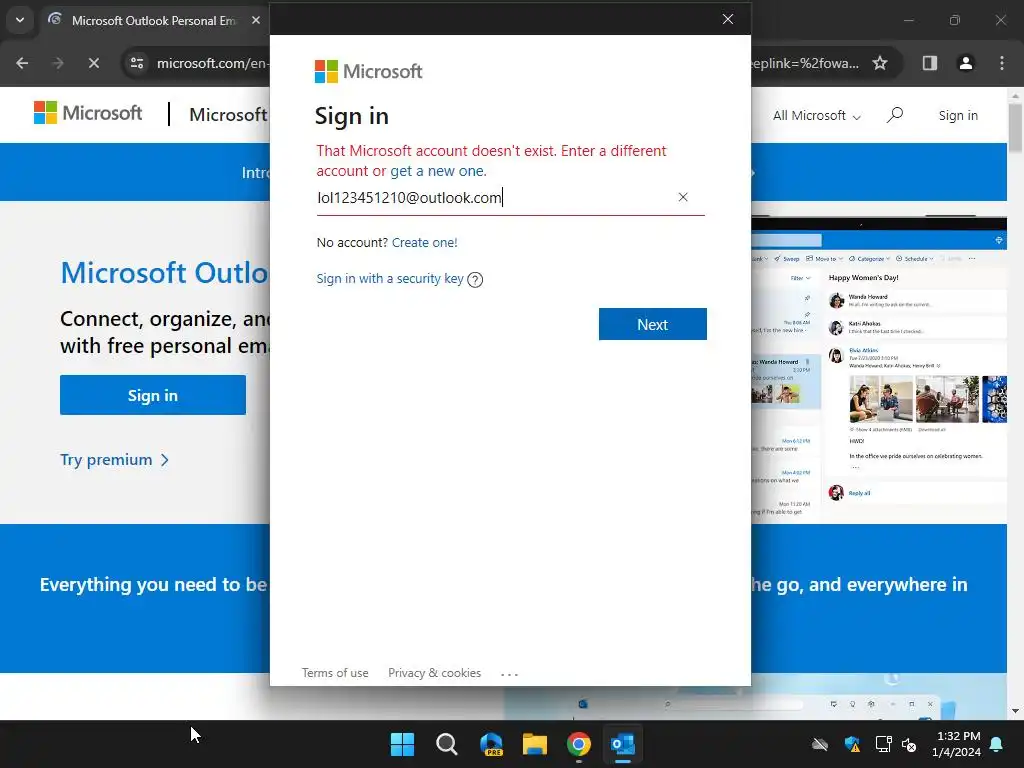This screenshot has height=768, width=1024.
Task: Open the muted volume tray icon
Action: point(909,744)
